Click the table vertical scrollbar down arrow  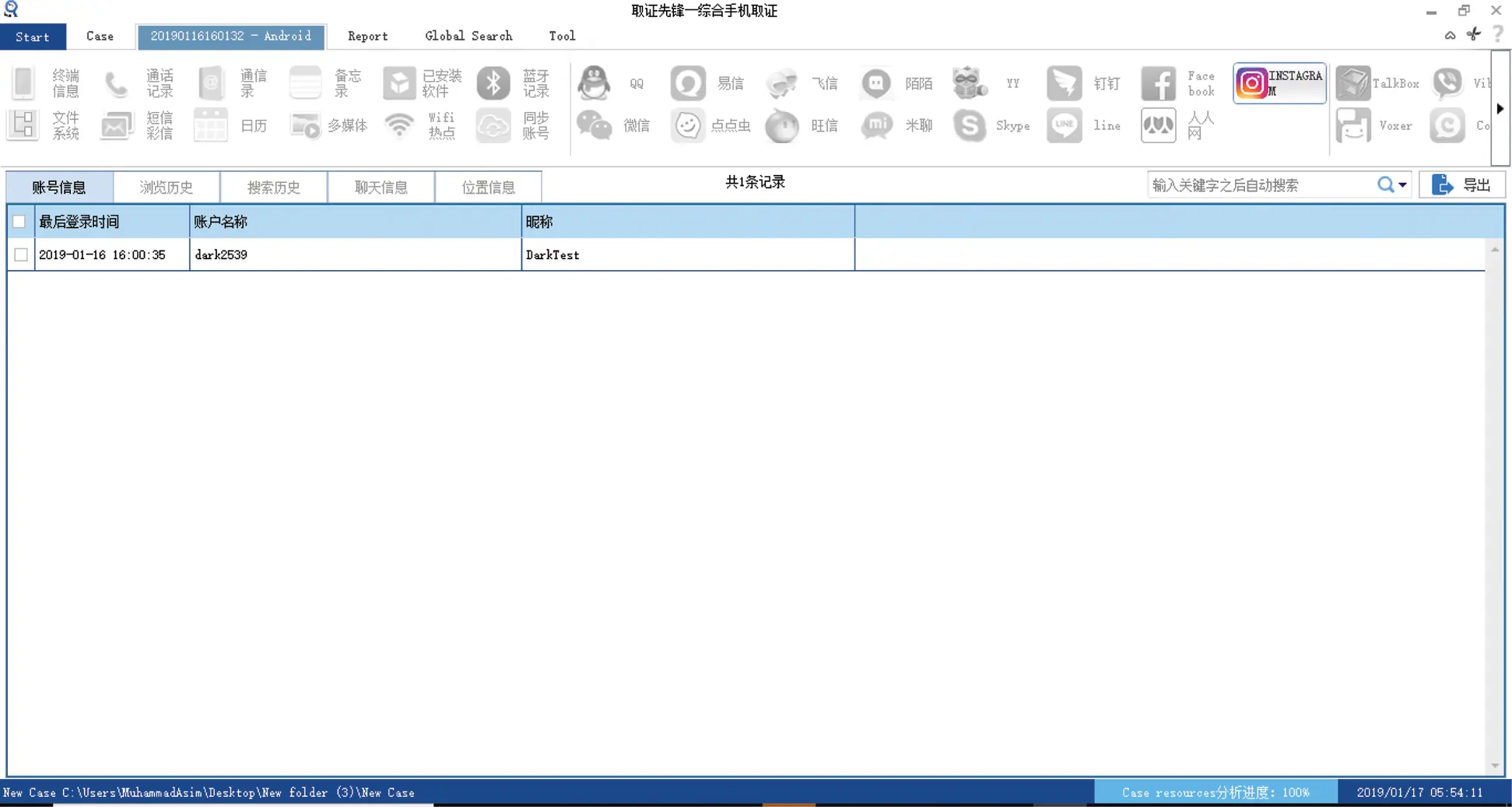tap(1495, 766)
